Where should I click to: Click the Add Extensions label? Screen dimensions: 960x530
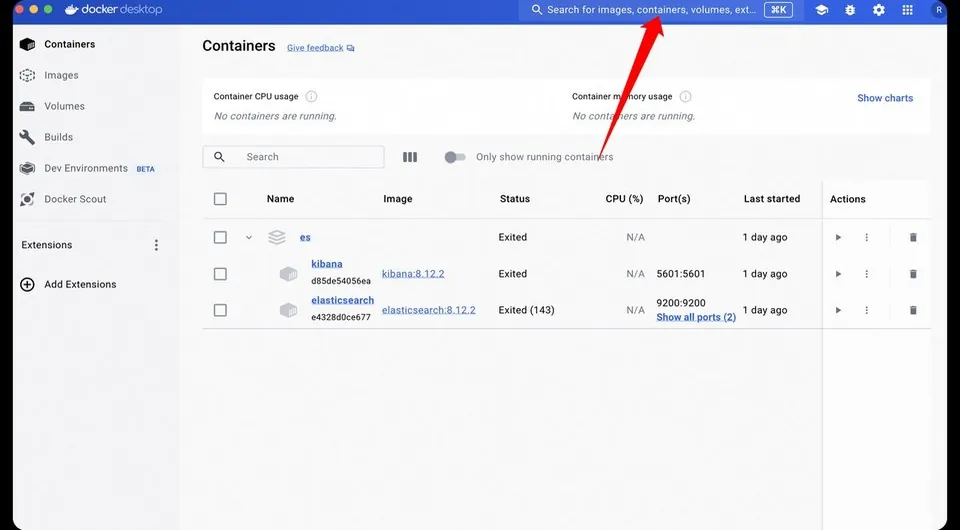coord(80,284)
